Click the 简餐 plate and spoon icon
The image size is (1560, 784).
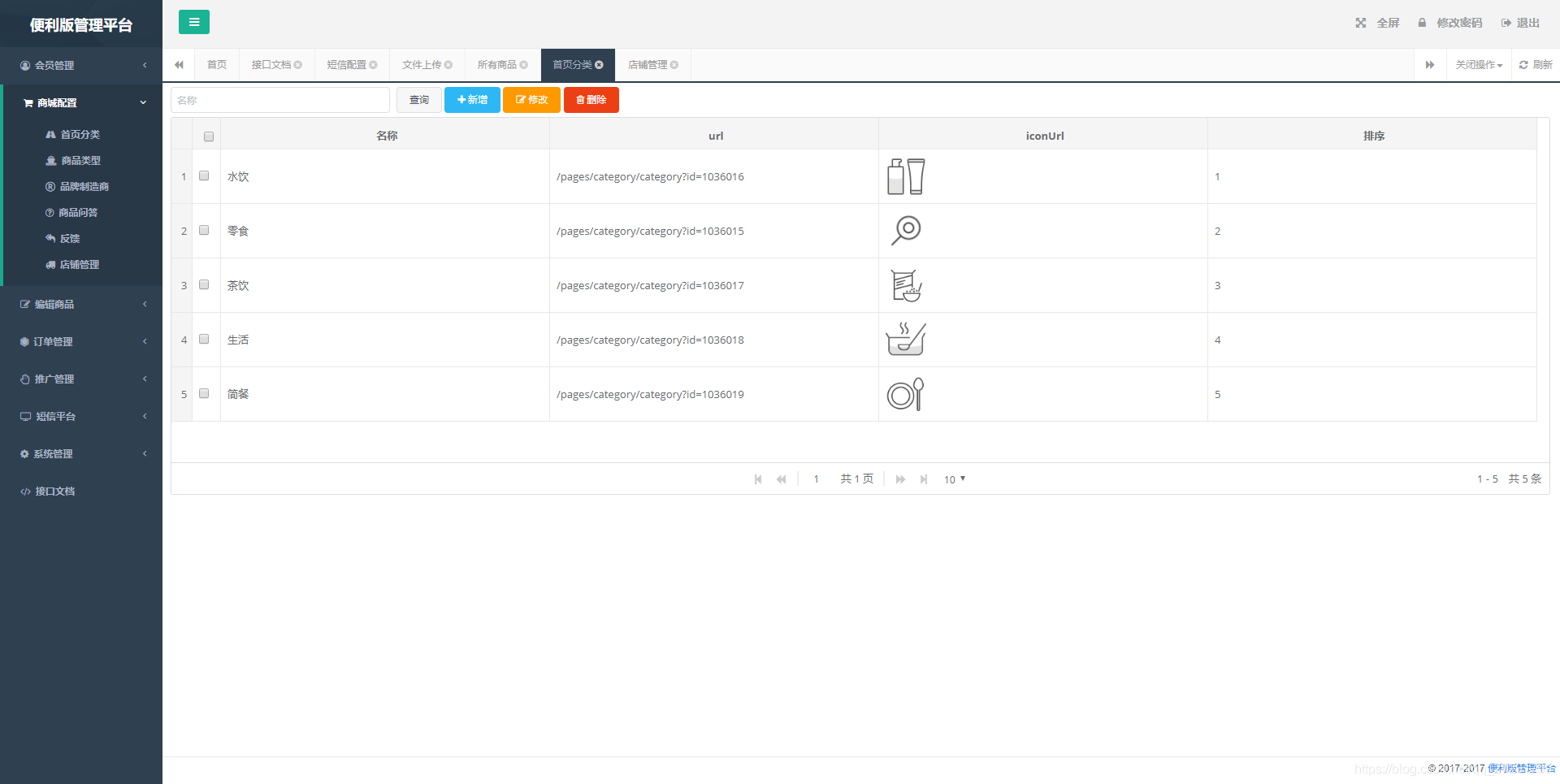click(x=906, y=394)
